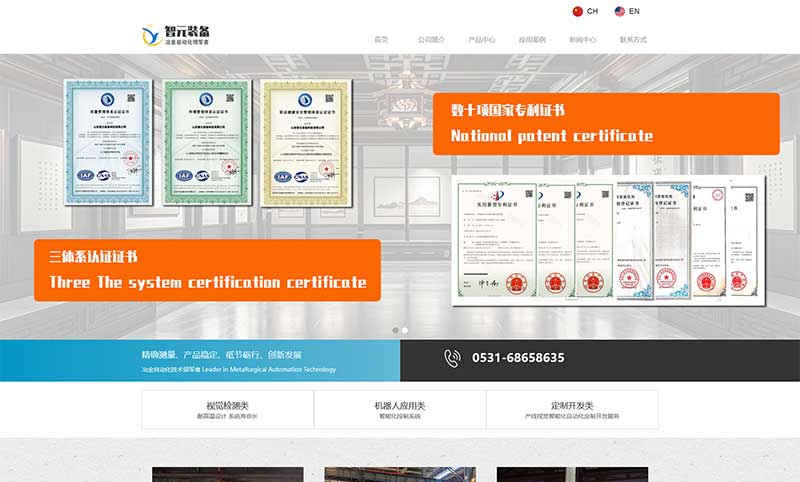
Task: Open the 联系方式 contact page
Action: pos(633,40)
